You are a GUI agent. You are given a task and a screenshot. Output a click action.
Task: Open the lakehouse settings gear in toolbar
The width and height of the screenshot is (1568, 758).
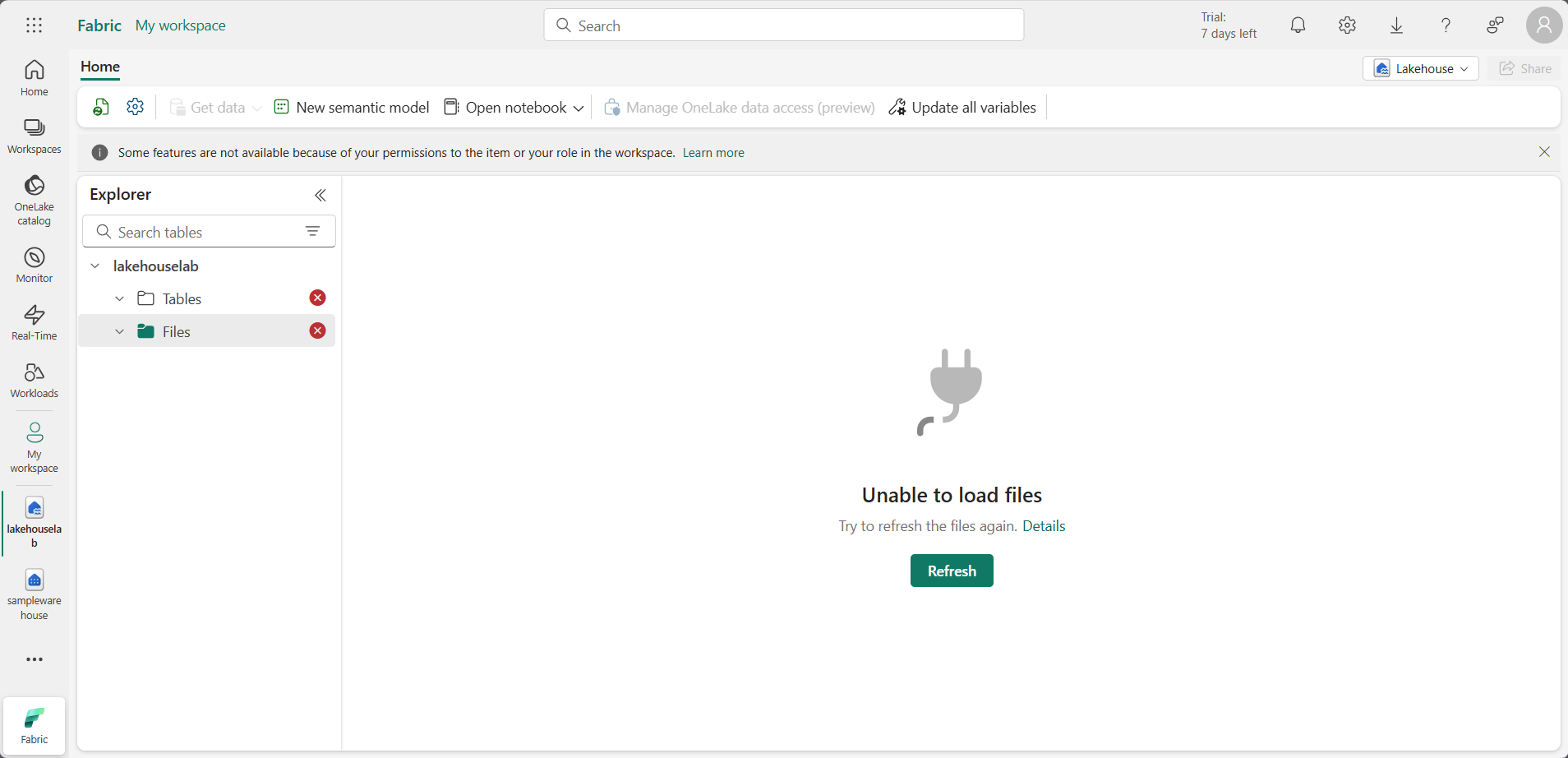pyautogui.click(x=136, y=107)
